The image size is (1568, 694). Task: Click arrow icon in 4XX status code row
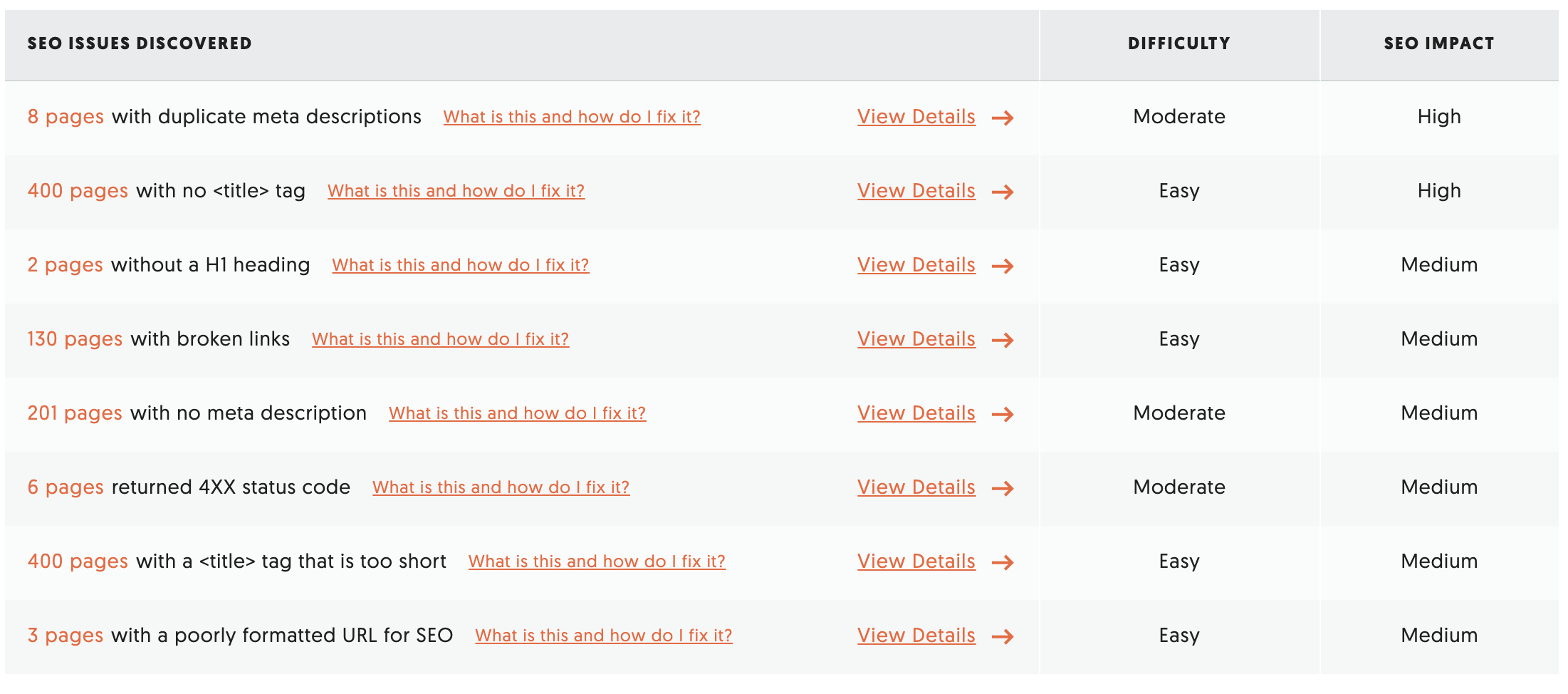(x=1003, y=488)
